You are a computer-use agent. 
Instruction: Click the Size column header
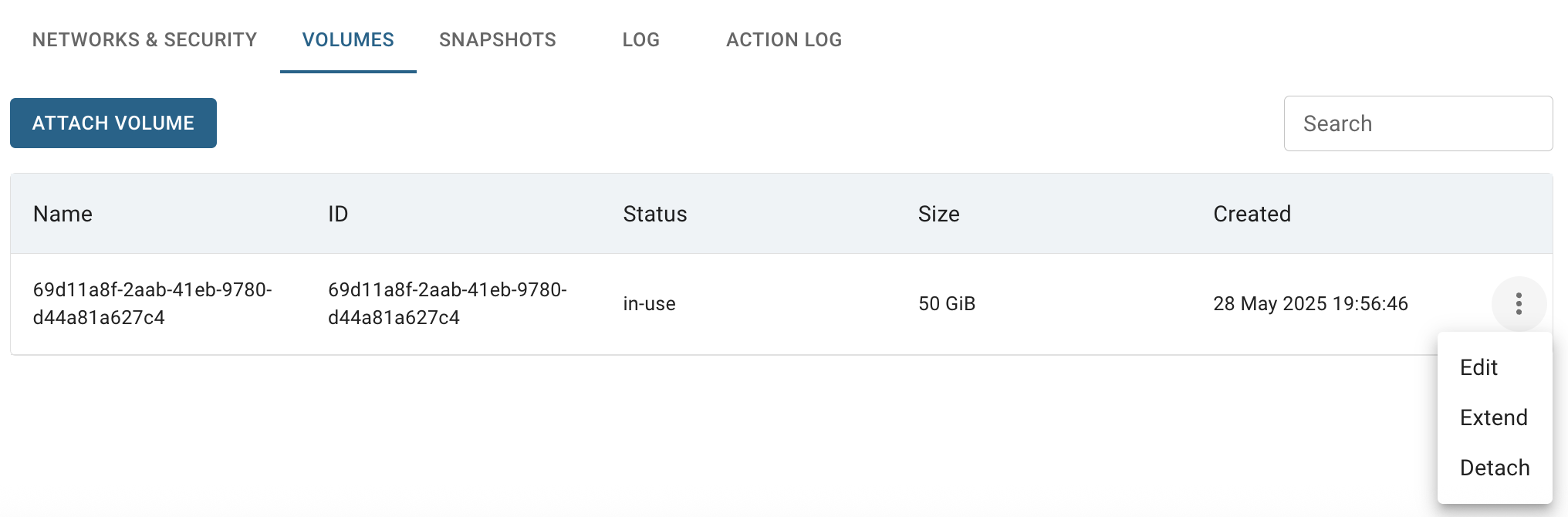(x=939, y=214)
